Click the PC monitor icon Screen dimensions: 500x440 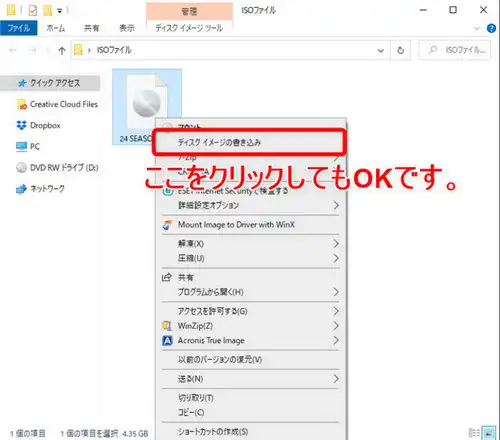21,146
